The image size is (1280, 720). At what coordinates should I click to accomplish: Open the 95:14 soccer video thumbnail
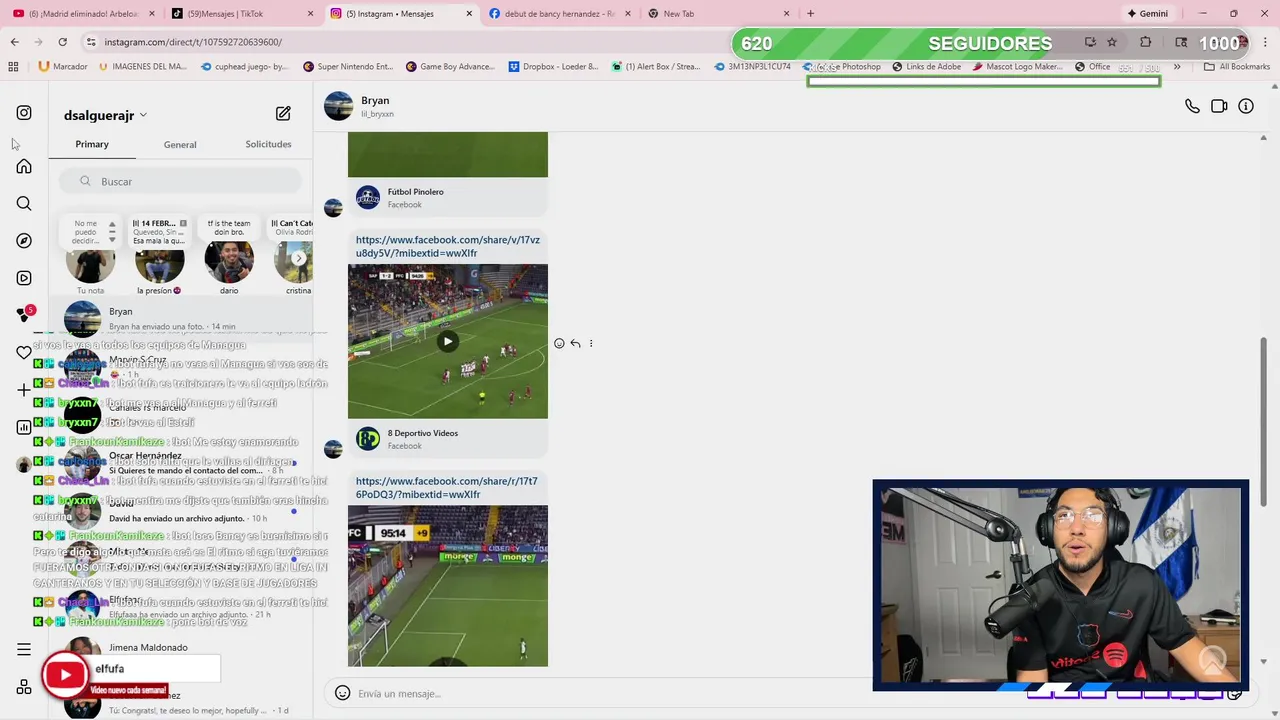point(448,586)
